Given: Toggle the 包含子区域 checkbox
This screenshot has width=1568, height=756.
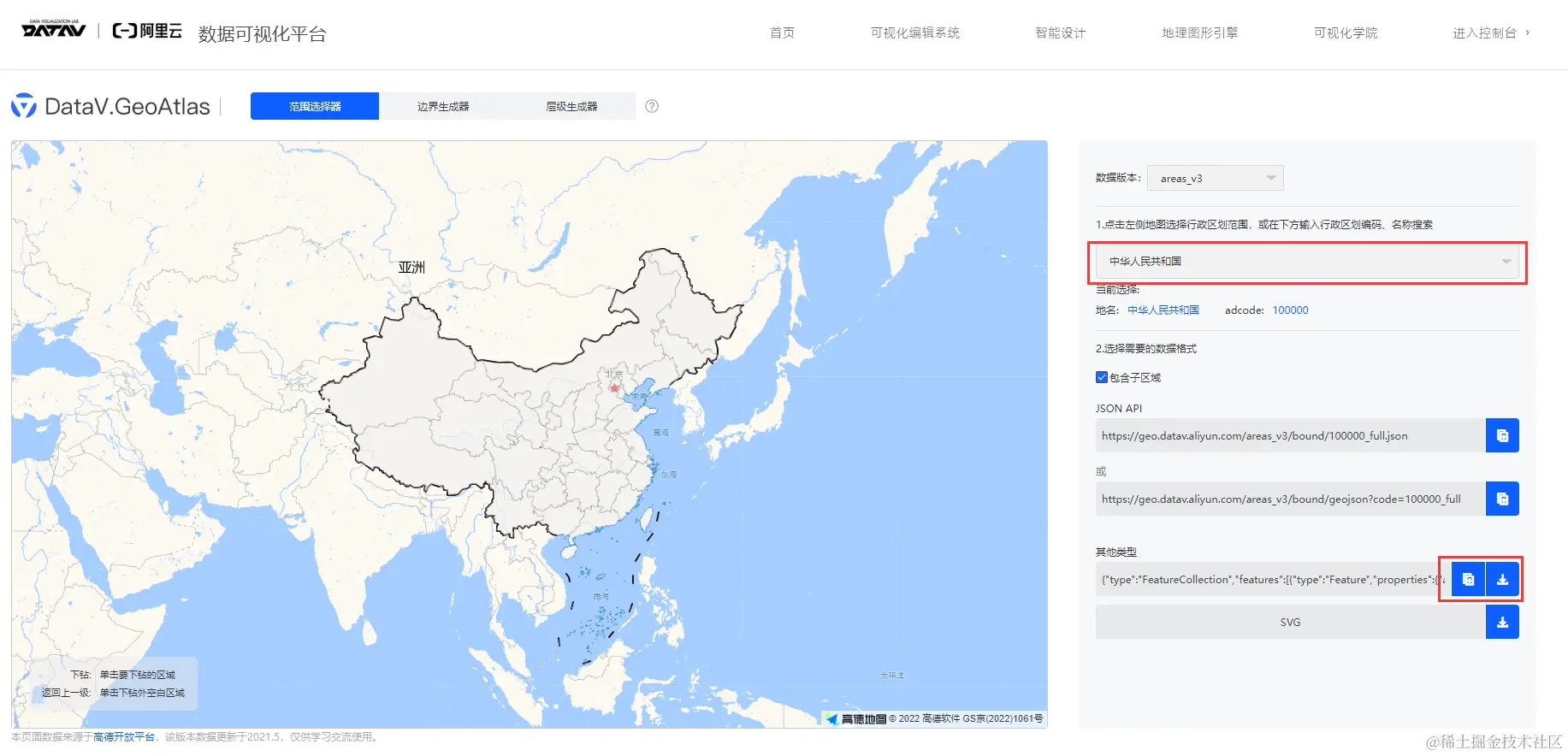Looking at the screenshot, I should [1102, 377].
